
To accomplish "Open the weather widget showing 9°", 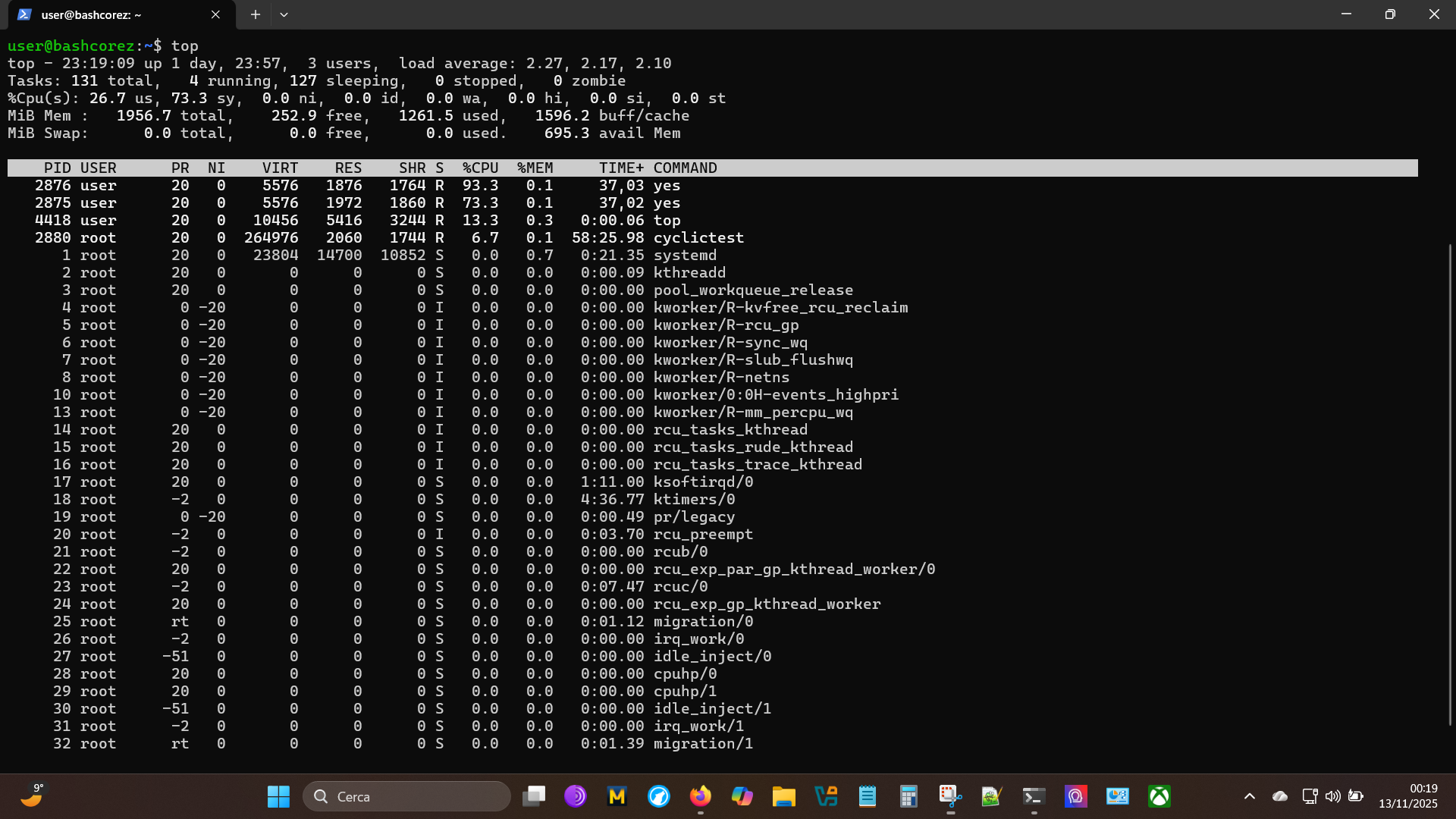I will (33, 796).
